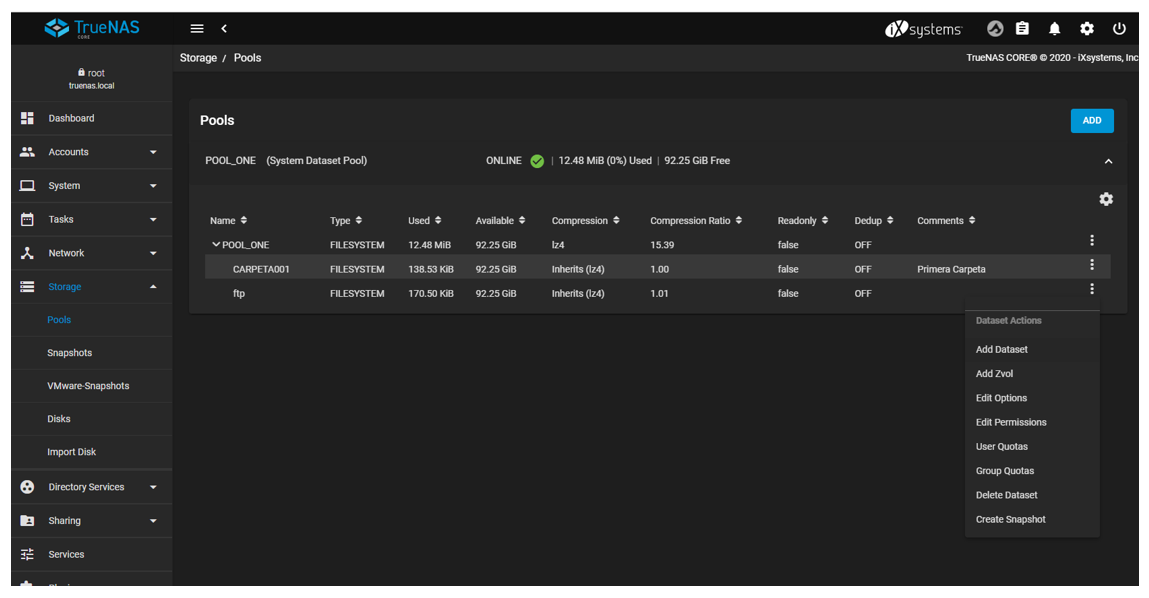
Task: Click Storage breadcrumb link
Action: [x=198, y=58]
